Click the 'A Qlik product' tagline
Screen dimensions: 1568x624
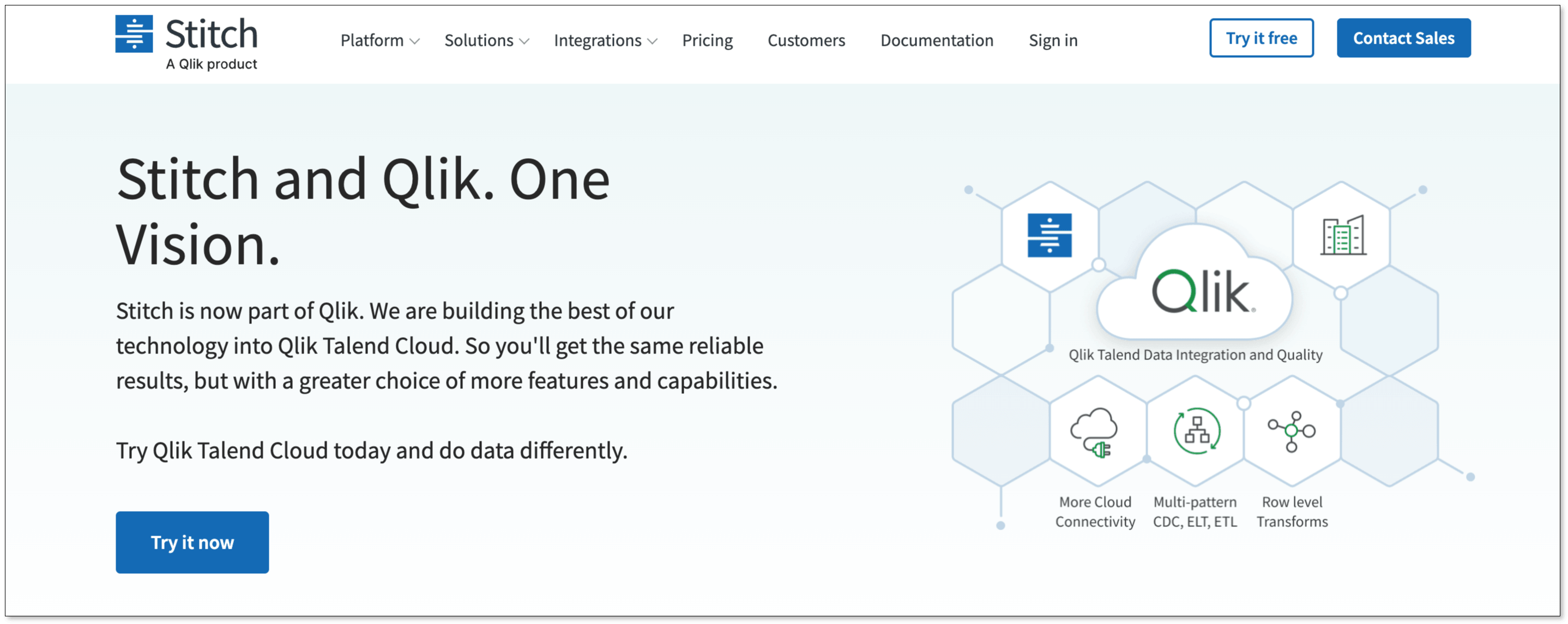coord(211,64)
